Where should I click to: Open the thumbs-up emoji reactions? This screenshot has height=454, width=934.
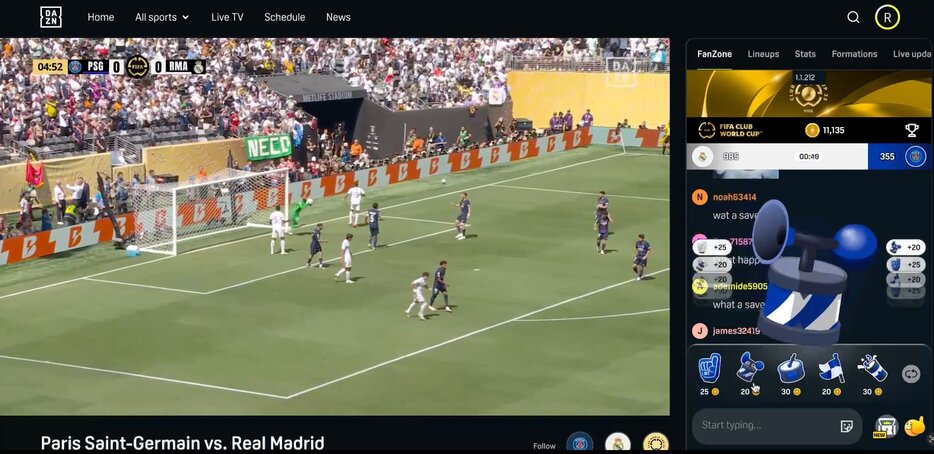[914, 426]
